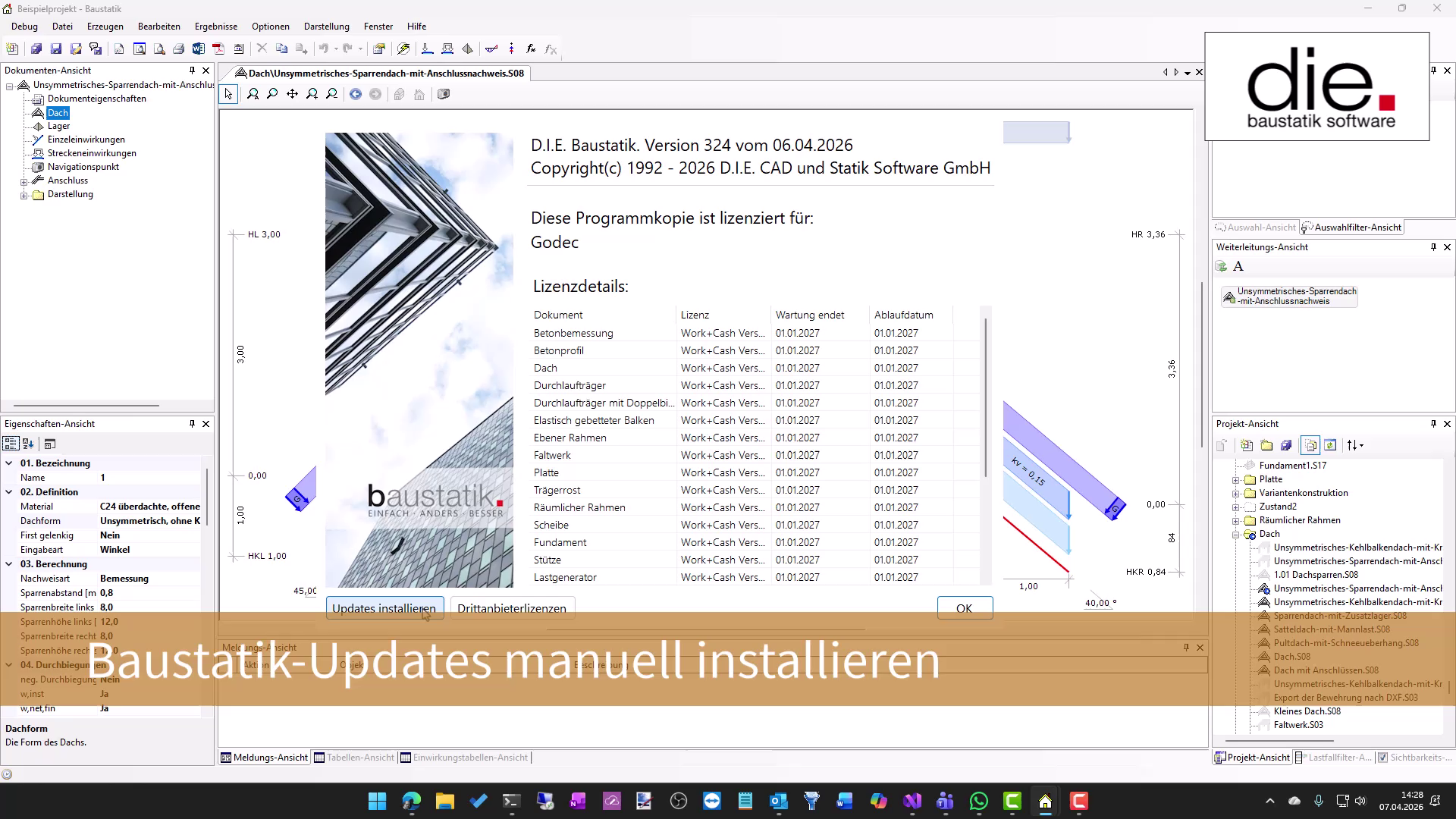Click the Sparrenabstand value 0,8 field
Image resolution: width=1456 pixels, height=819 pixels.
[149, 593]
